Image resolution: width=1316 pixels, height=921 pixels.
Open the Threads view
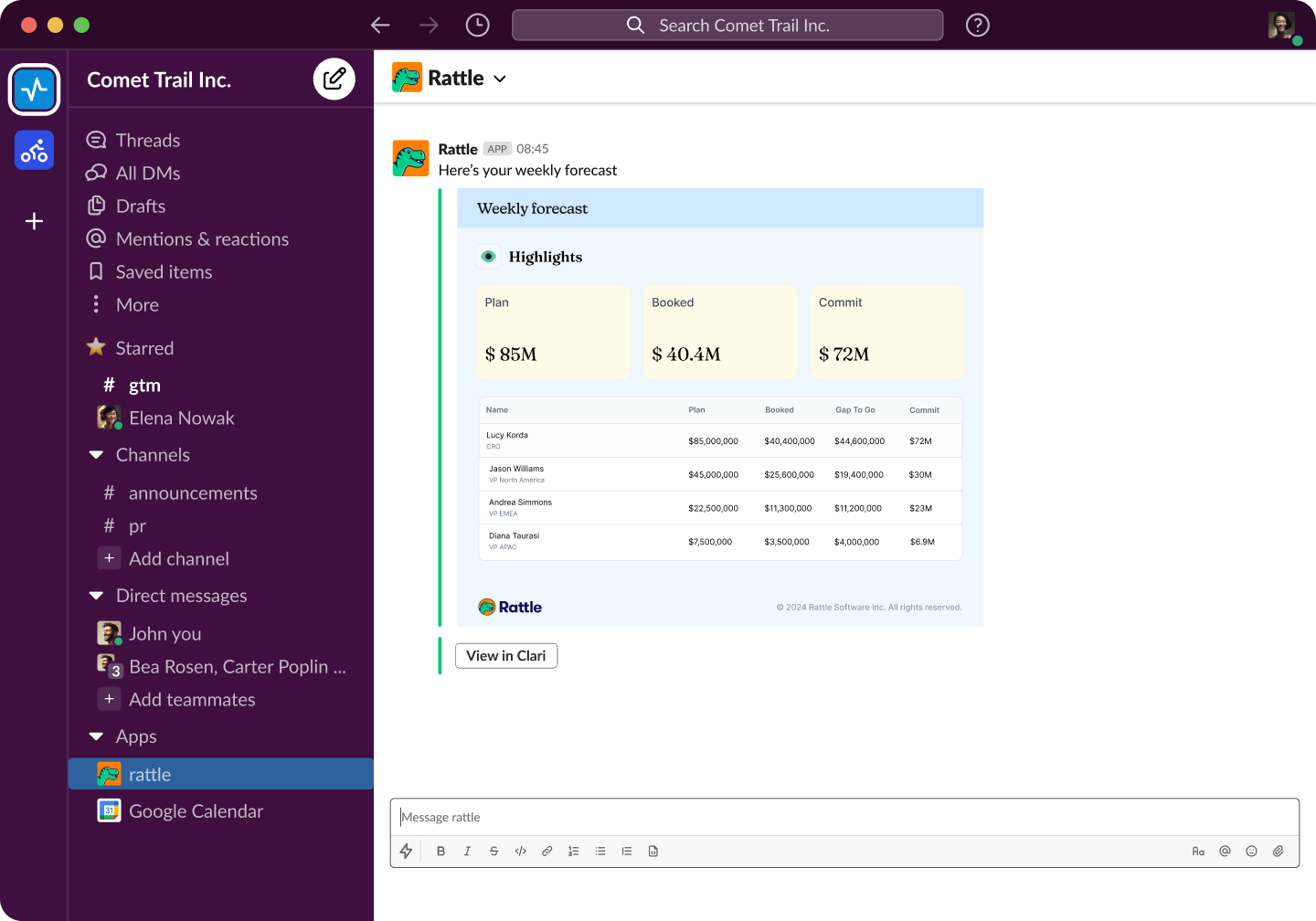pos(149,139)
